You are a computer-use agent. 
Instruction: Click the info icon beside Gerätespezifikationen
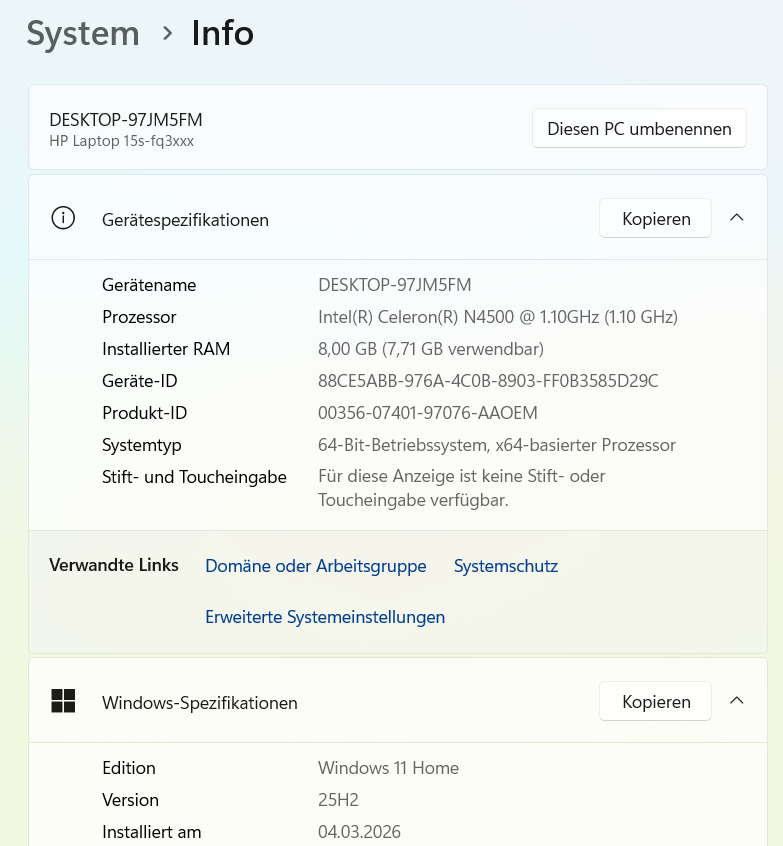coord(63,219)
